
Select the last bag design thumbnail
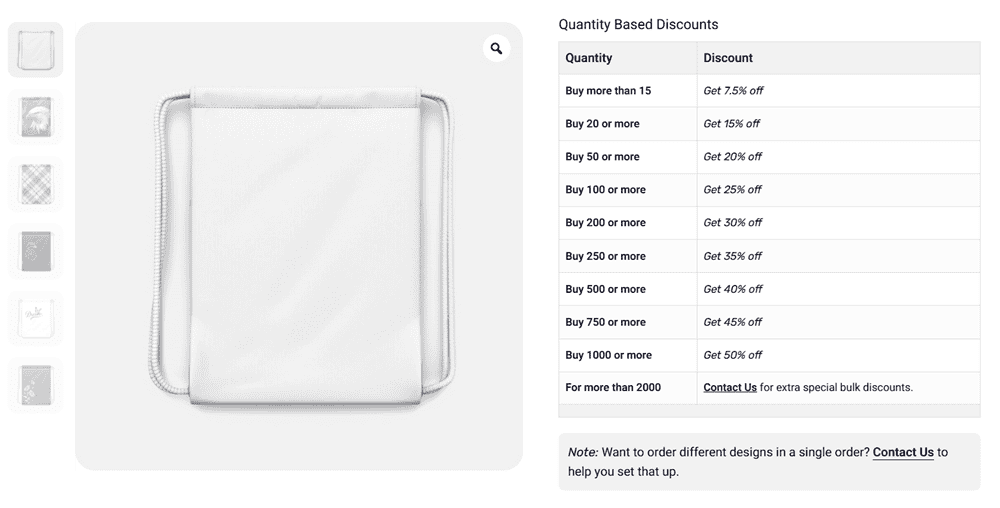[x=36, y=385]
